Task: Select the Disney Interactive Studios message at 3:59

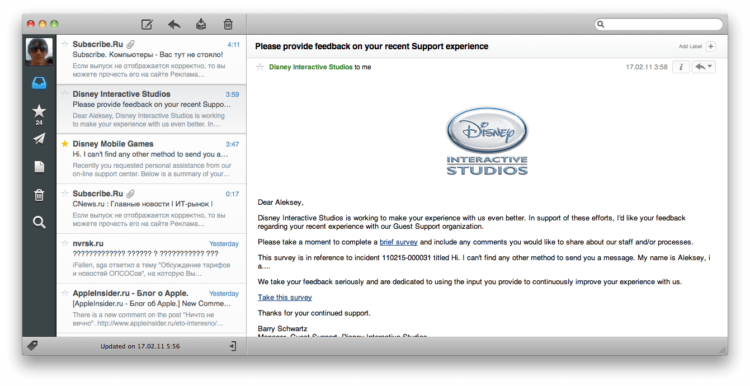Action: [x=152, y=109]
